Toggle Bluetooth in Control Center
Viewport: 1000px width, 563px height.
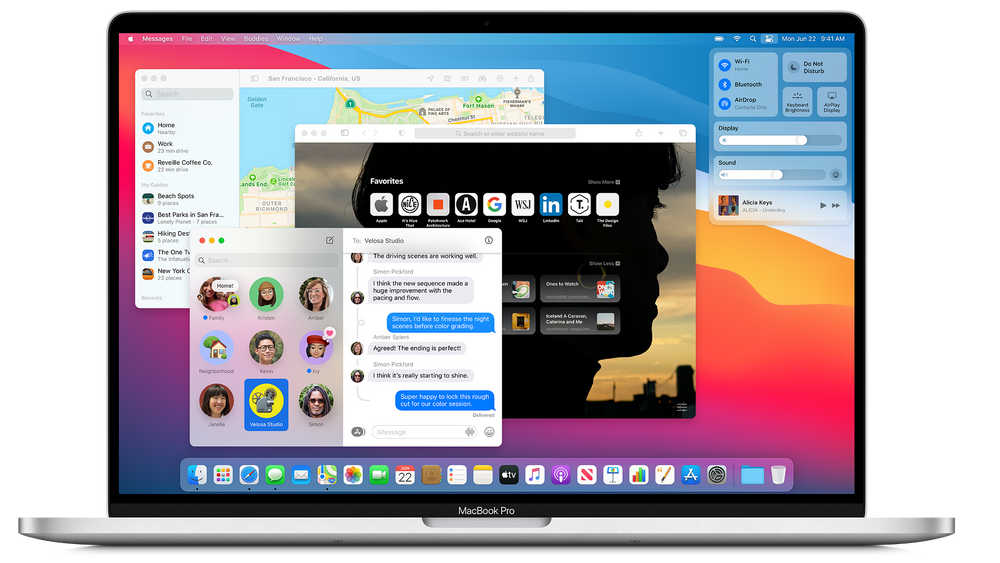724,84
